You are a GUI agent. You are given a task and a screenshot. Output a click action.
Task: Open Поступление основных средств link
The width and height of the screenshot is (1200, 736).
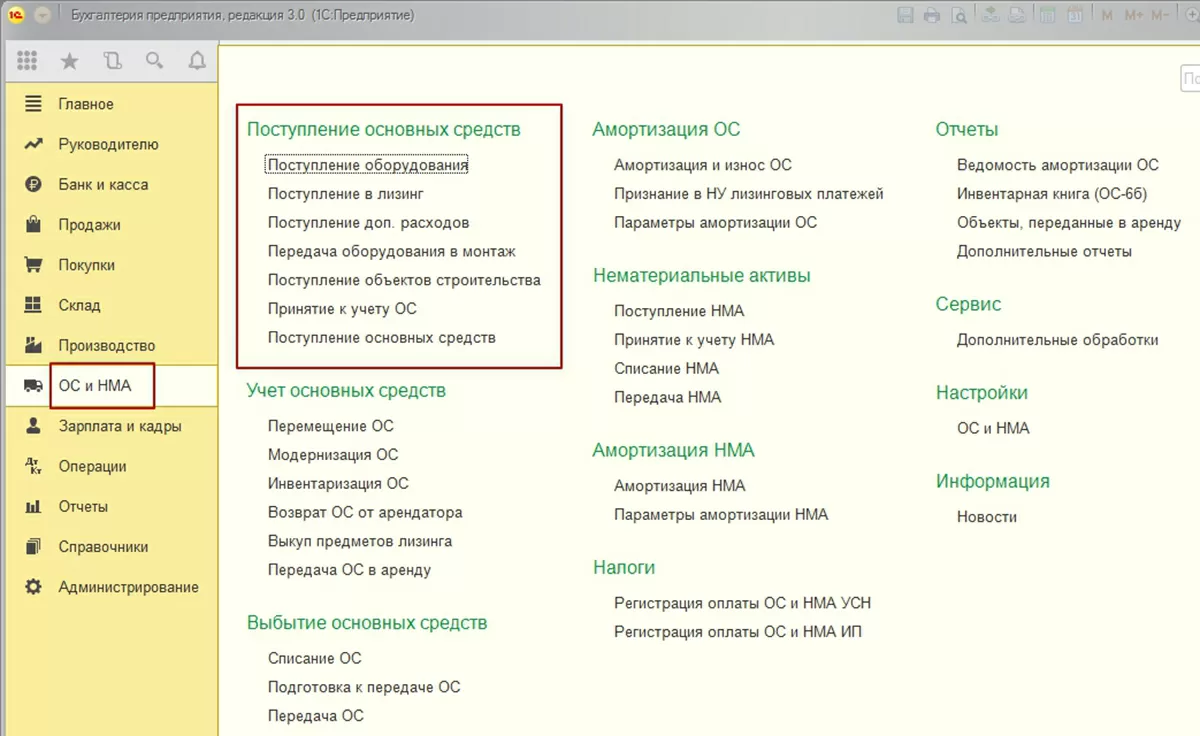coord(382,338)
